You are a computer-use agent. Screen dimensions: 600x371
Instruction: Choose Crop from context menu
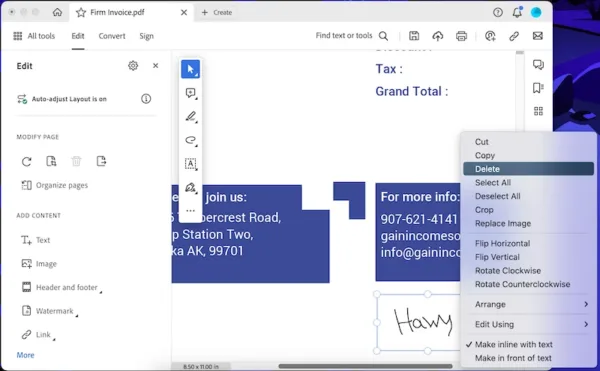pyautogui.click(x=528, y=210)
